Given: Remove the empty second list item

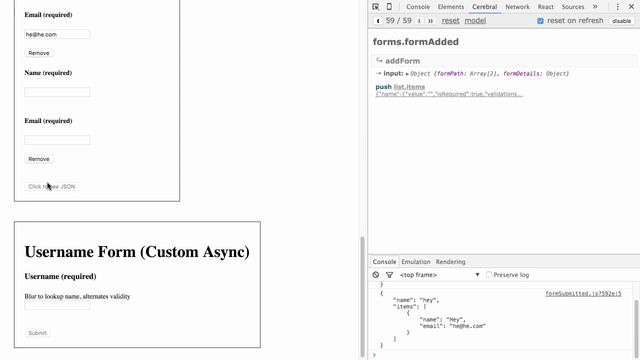Looking at the screenshot, I should (39, 159).
